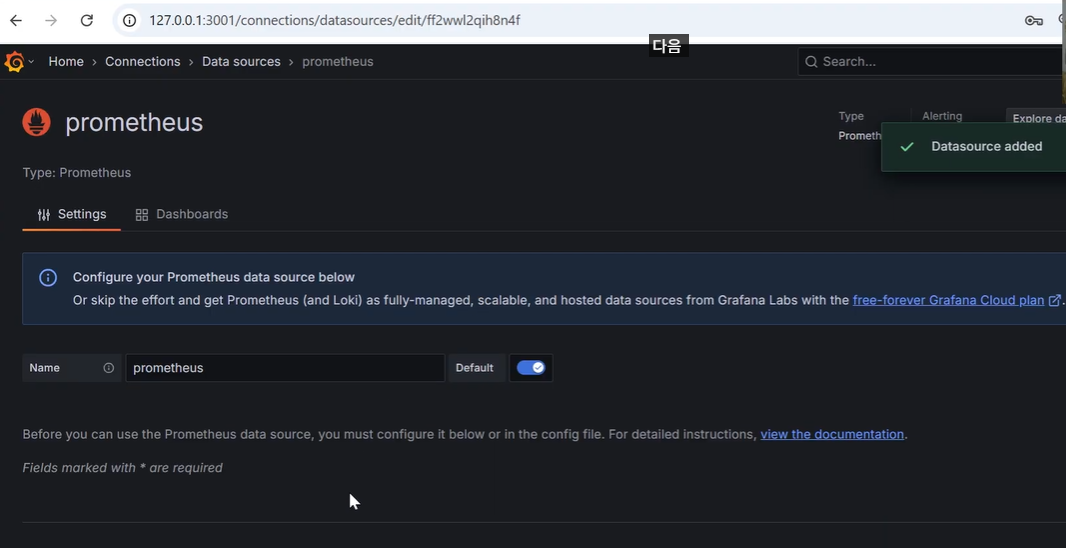Toggle the Default data source switch
This screenshot has width=1066, height=548.
click(x=531, y=368)
